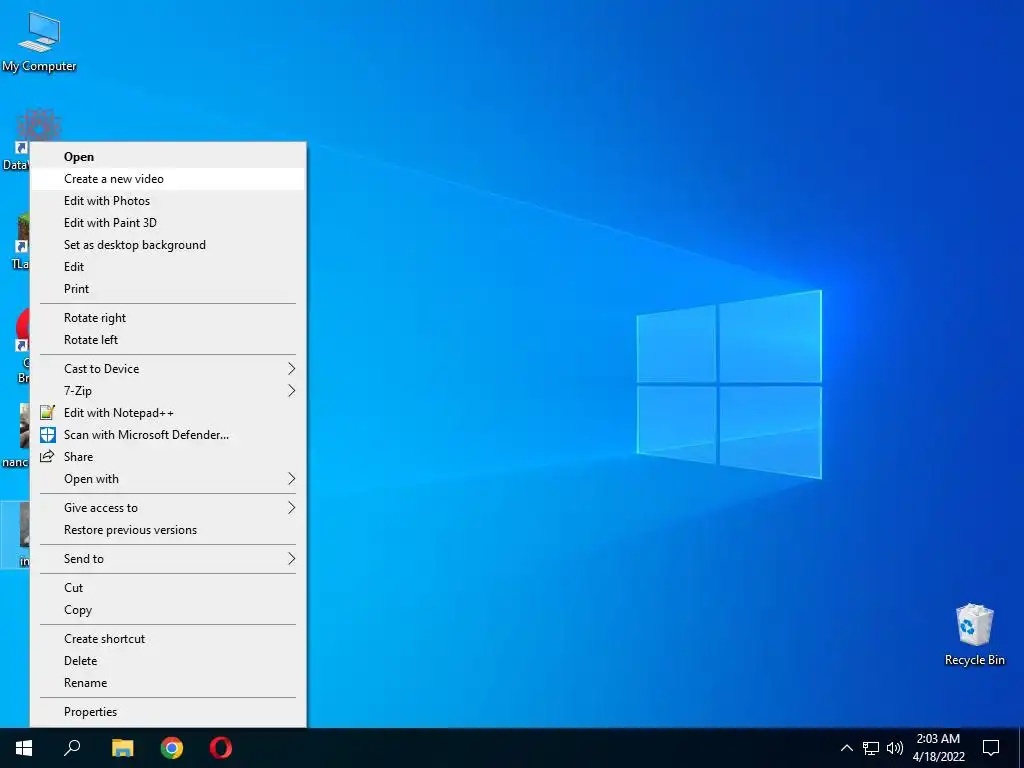
Task: Open the notification center icon
Action: pos(991,748)
